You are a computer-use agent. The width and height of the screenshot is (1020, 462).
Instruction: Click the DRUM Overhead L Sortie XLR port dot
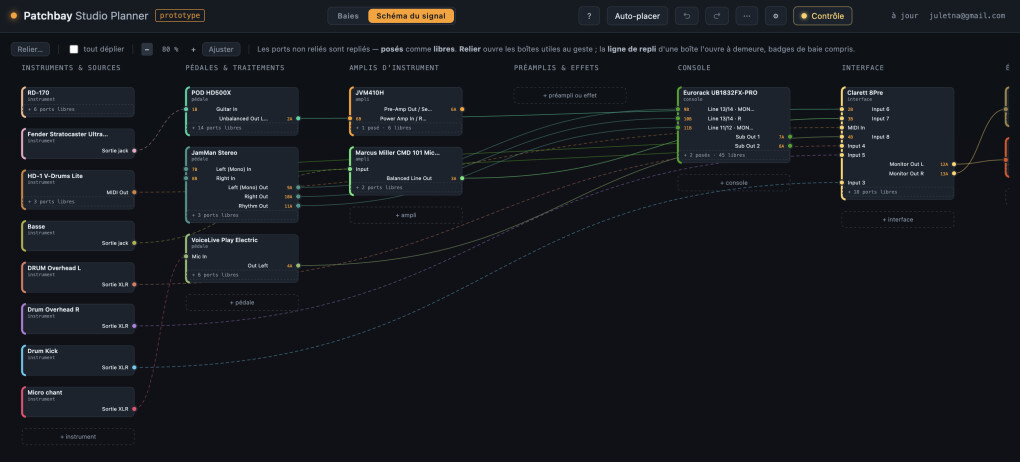coord(135,284)
